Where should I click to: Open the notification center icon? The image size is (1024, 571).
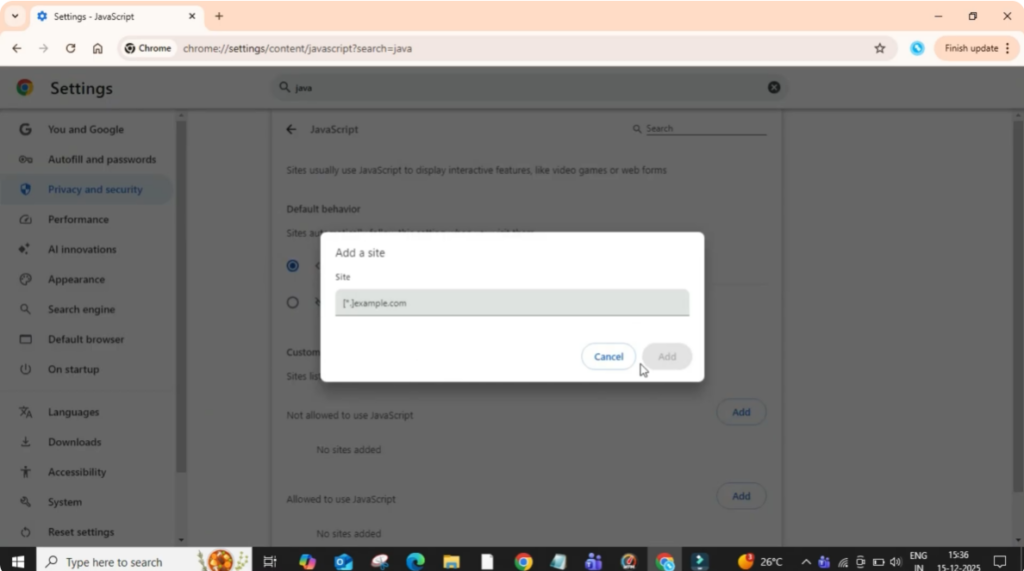tap(1000, 562)
